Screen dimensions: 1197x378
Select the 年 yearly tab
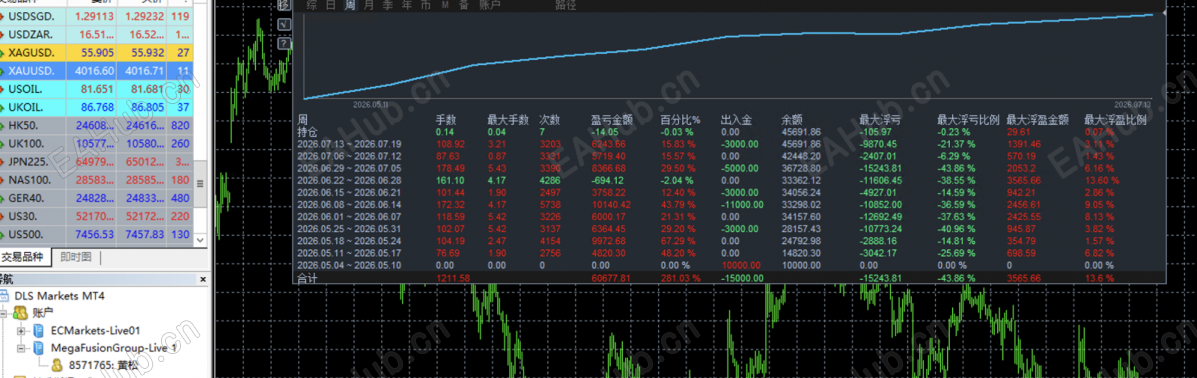click(407, 5)
